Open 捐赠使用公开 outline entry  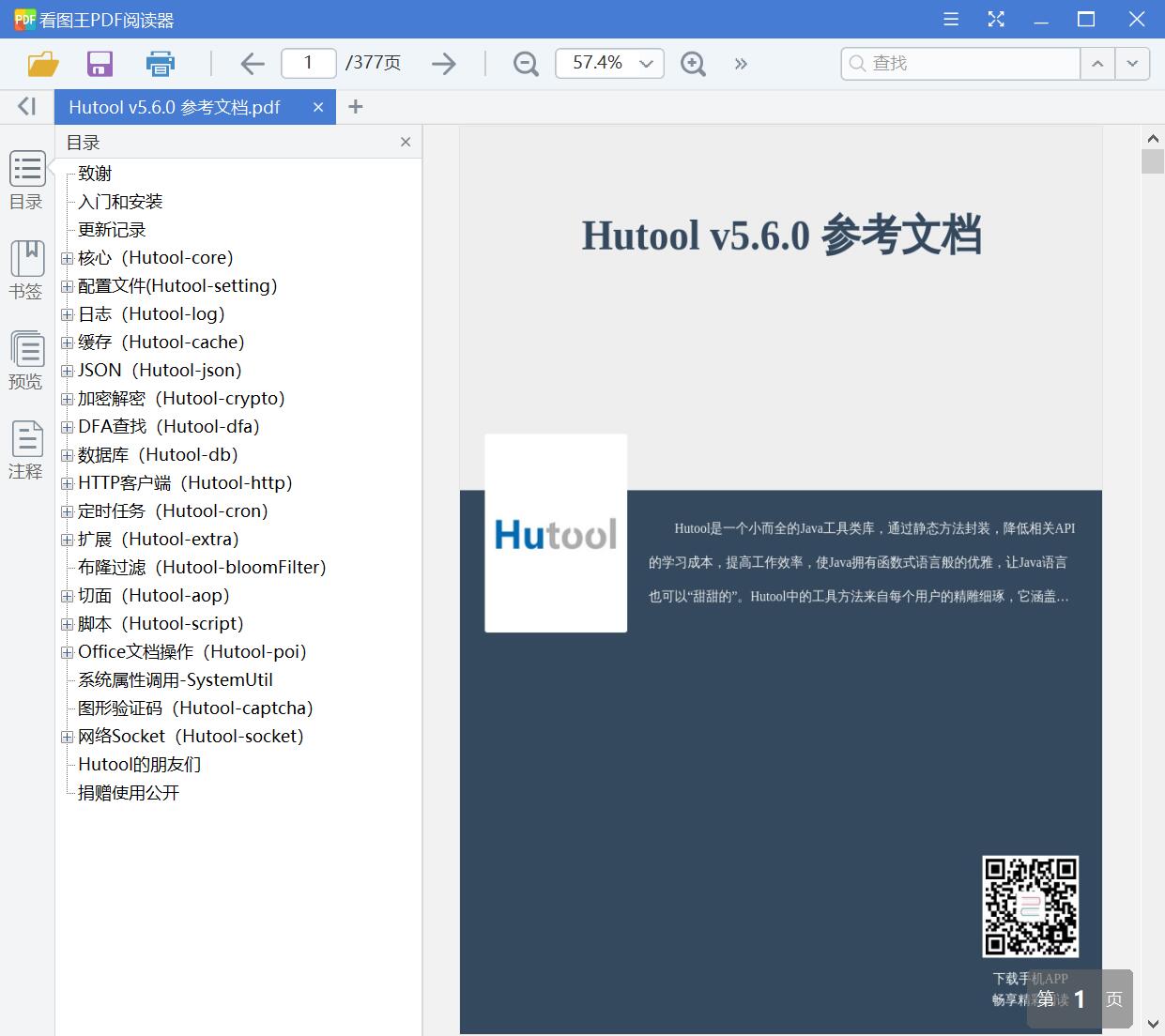click(129, 793)
